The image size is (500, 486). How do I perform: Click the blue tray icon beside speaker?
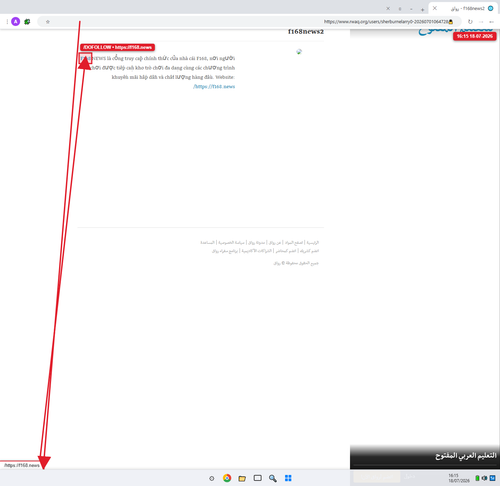[x=492, y=478]
